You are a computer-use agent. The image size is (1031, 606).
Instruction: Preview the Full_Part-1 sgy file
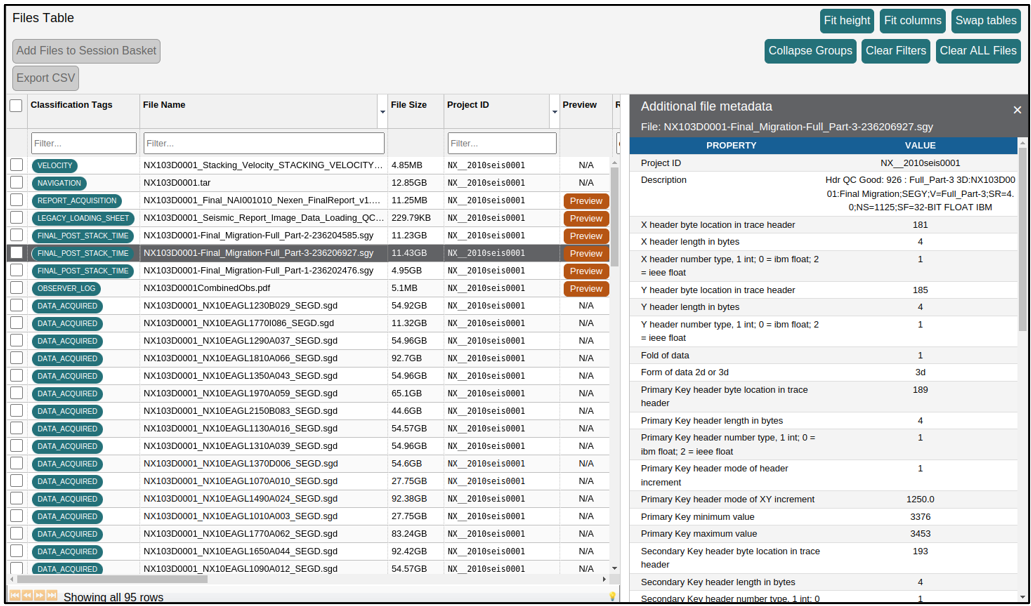(586, 271)
